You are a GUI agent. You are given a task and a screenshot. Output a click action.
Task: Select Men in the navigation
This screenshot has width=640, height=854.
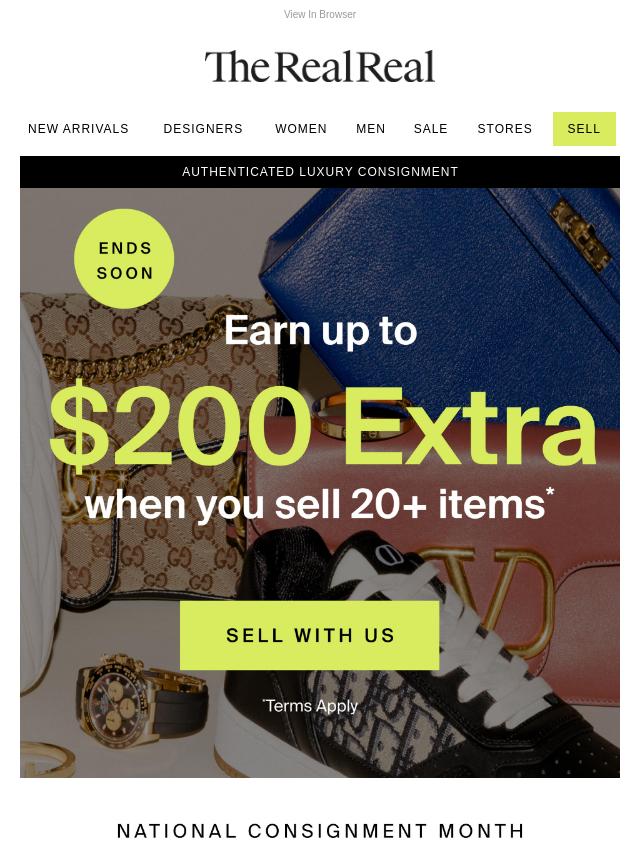point(370,129)
